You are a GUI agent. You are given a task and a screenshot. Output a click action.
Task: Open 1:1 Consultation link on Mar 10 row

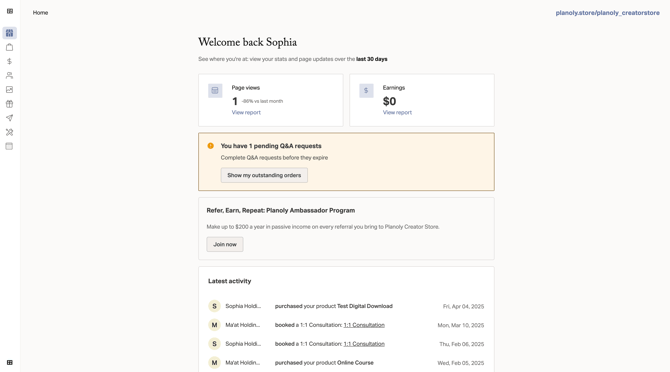point(364,325)
